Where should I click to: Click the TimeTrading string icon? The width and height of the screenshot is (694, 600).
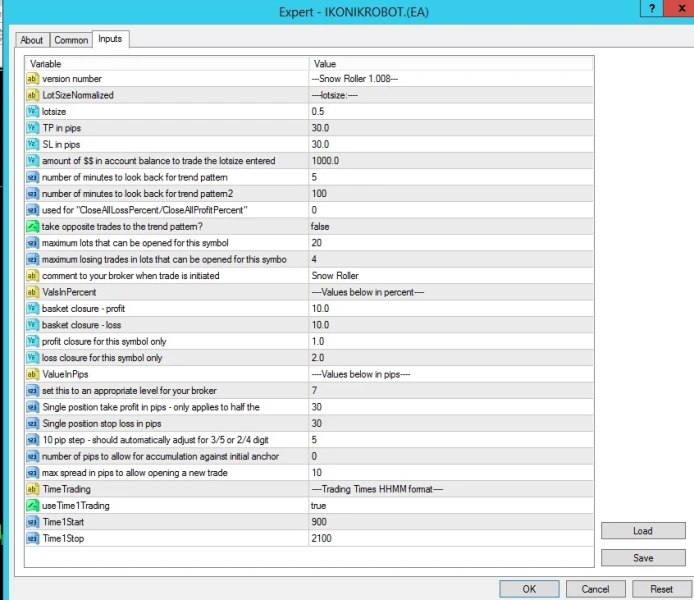click(x=32, y=488)
